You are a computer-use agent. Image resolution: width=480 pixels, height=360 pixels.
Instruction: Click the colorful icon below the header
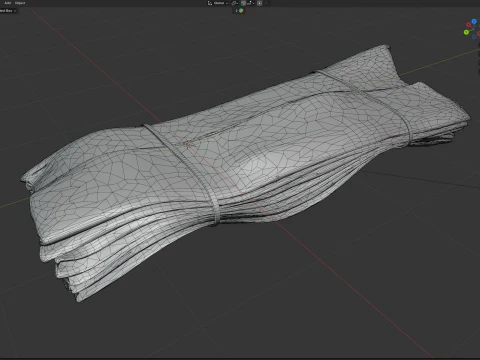click(x=241, y=11)
